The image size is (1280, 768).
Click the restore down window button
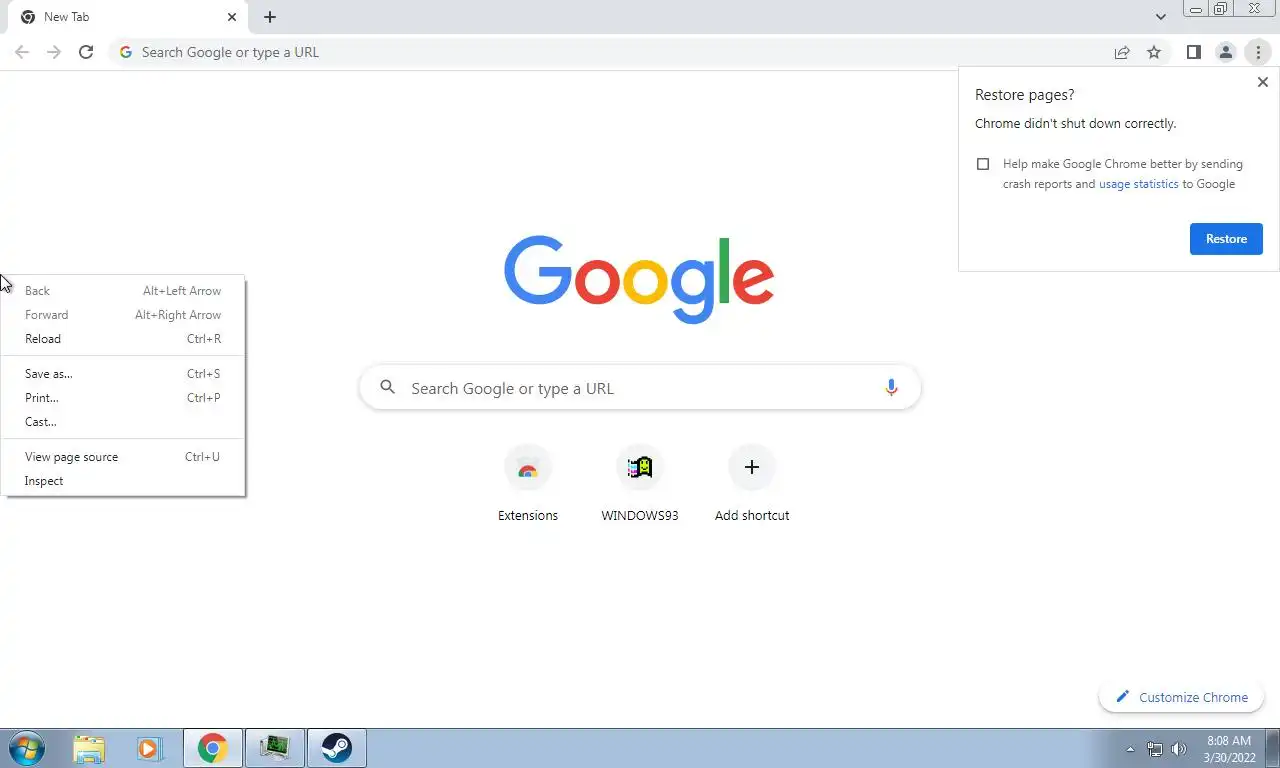1221,9
